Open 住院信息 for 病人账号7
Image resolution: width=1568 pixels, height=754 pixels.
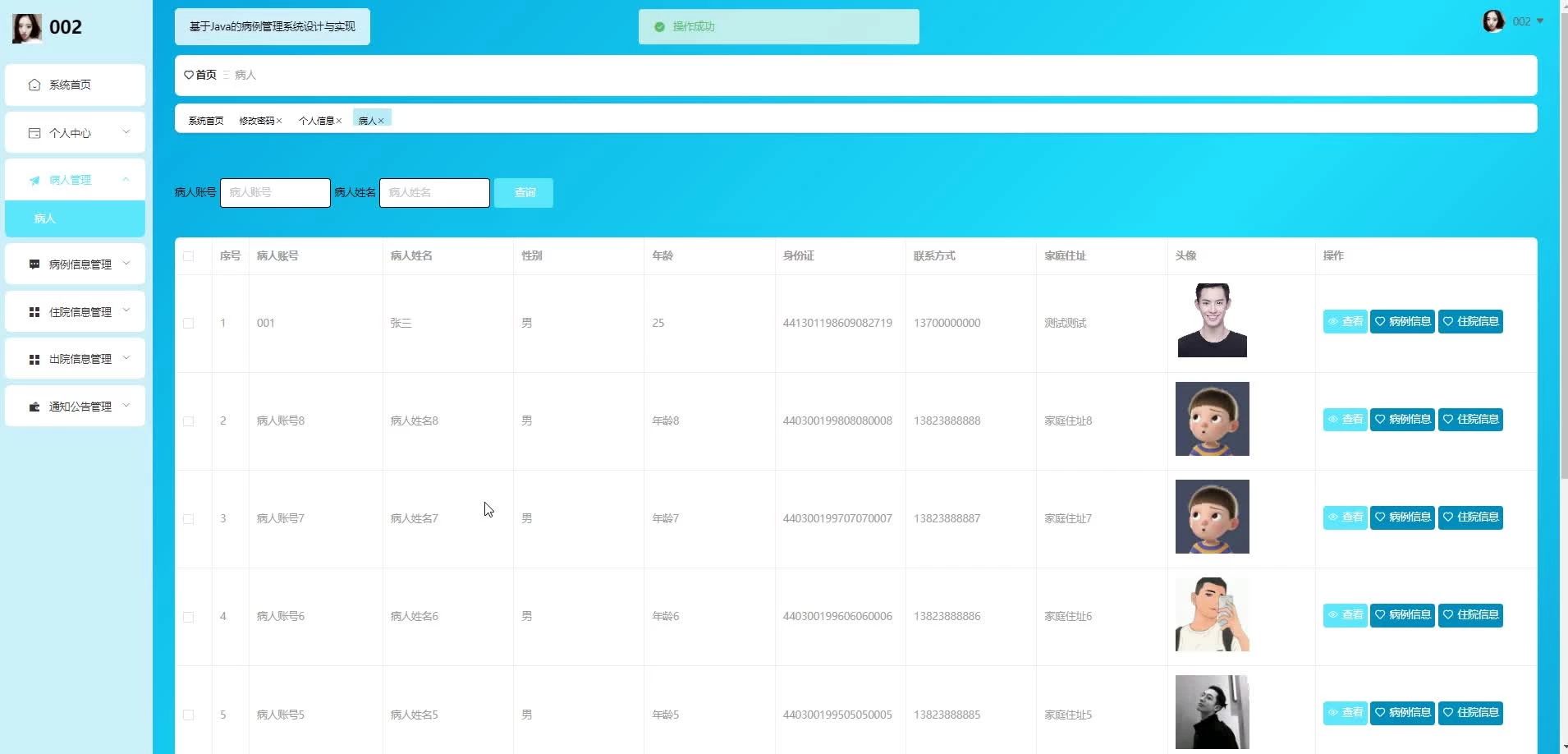(x=1470, y=517)
